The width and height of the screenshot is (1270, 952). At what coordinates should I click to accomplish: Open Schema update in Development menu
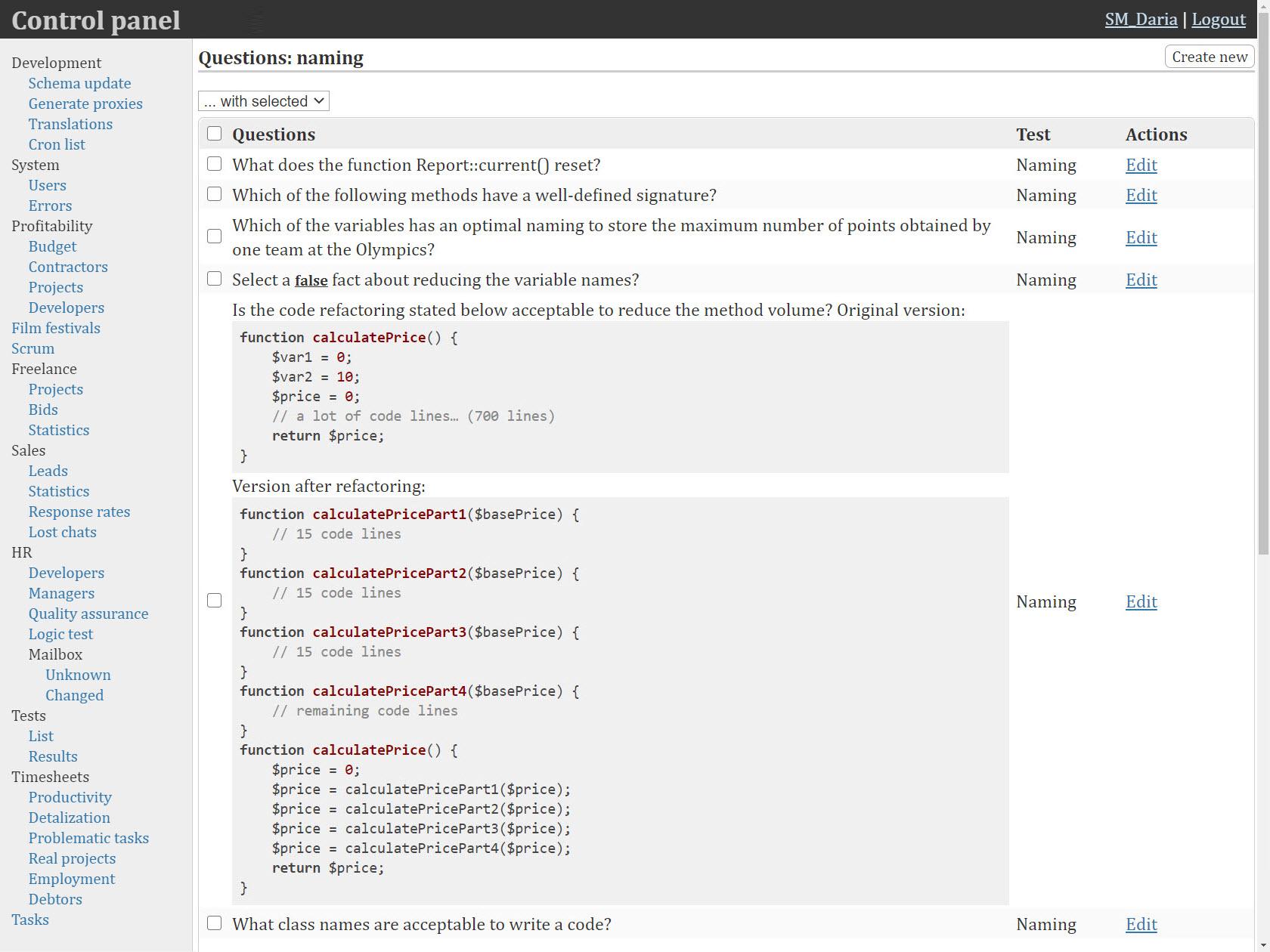[x=79, y=83]
